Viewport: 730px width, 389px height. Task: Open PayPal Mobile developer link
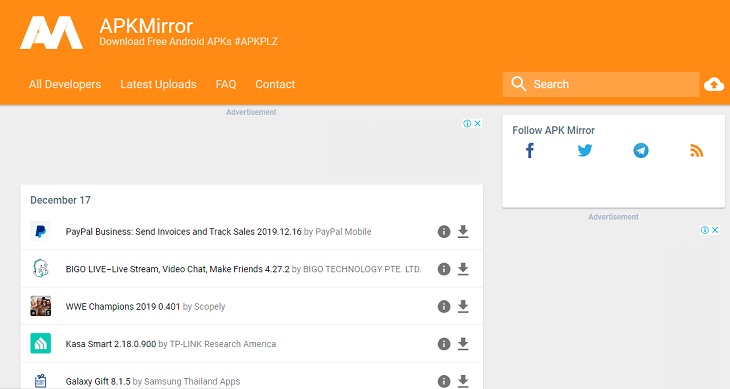coord(343,231)
